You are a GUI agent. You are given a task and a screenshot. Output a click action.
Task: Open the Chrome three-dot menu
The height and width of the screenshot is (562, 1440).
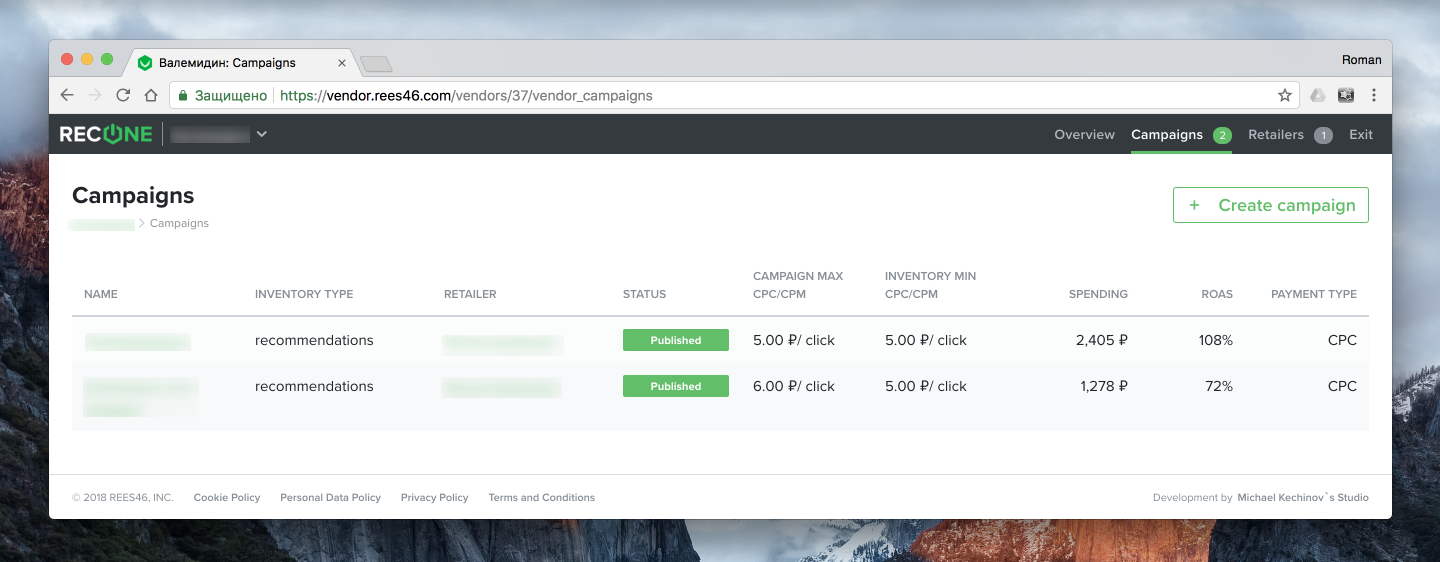click(1374, 96)
